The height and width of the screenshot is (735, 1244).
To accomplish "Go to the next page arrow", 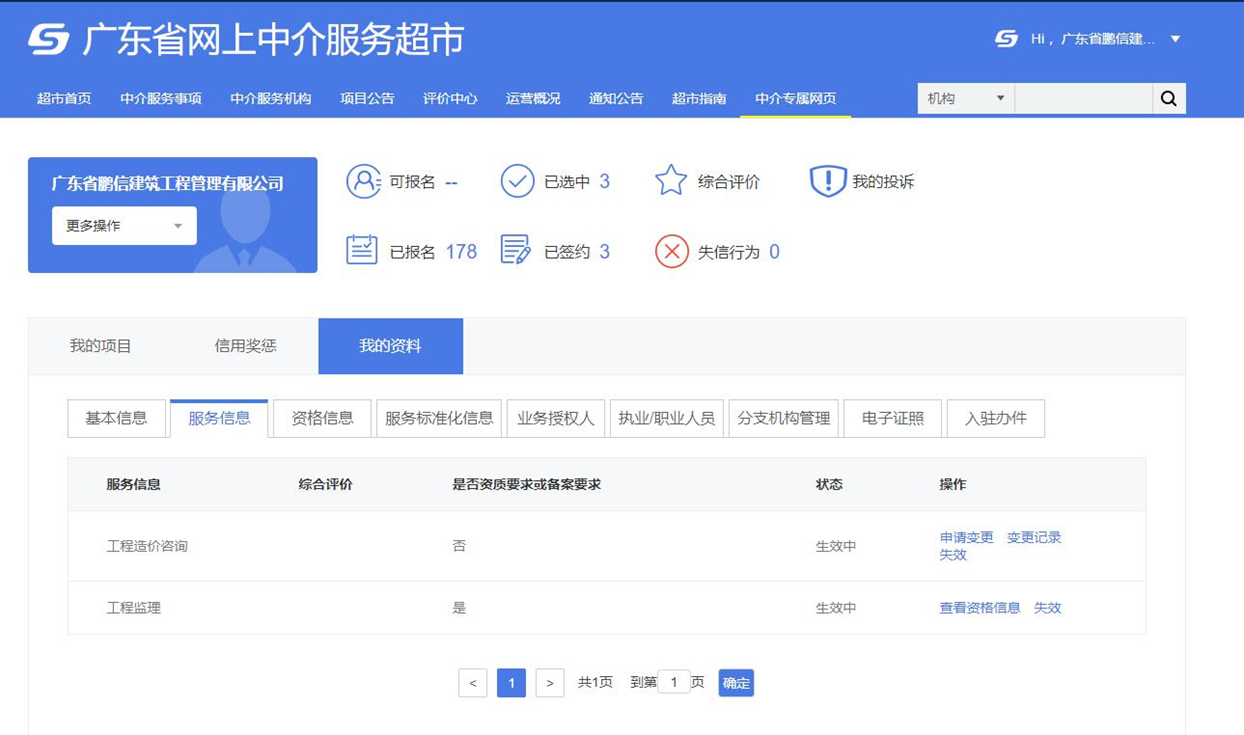I will point(550,683).
